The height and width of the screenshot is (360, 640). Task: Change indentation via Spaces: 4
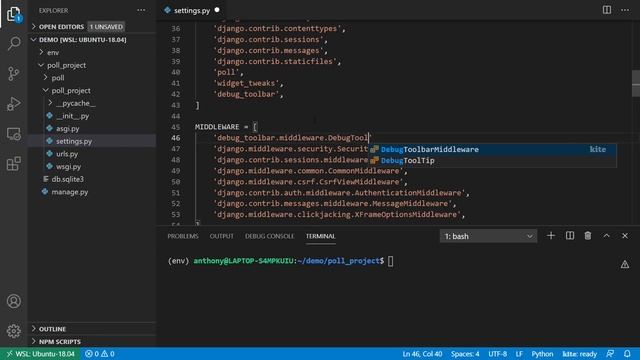(465, 354)
